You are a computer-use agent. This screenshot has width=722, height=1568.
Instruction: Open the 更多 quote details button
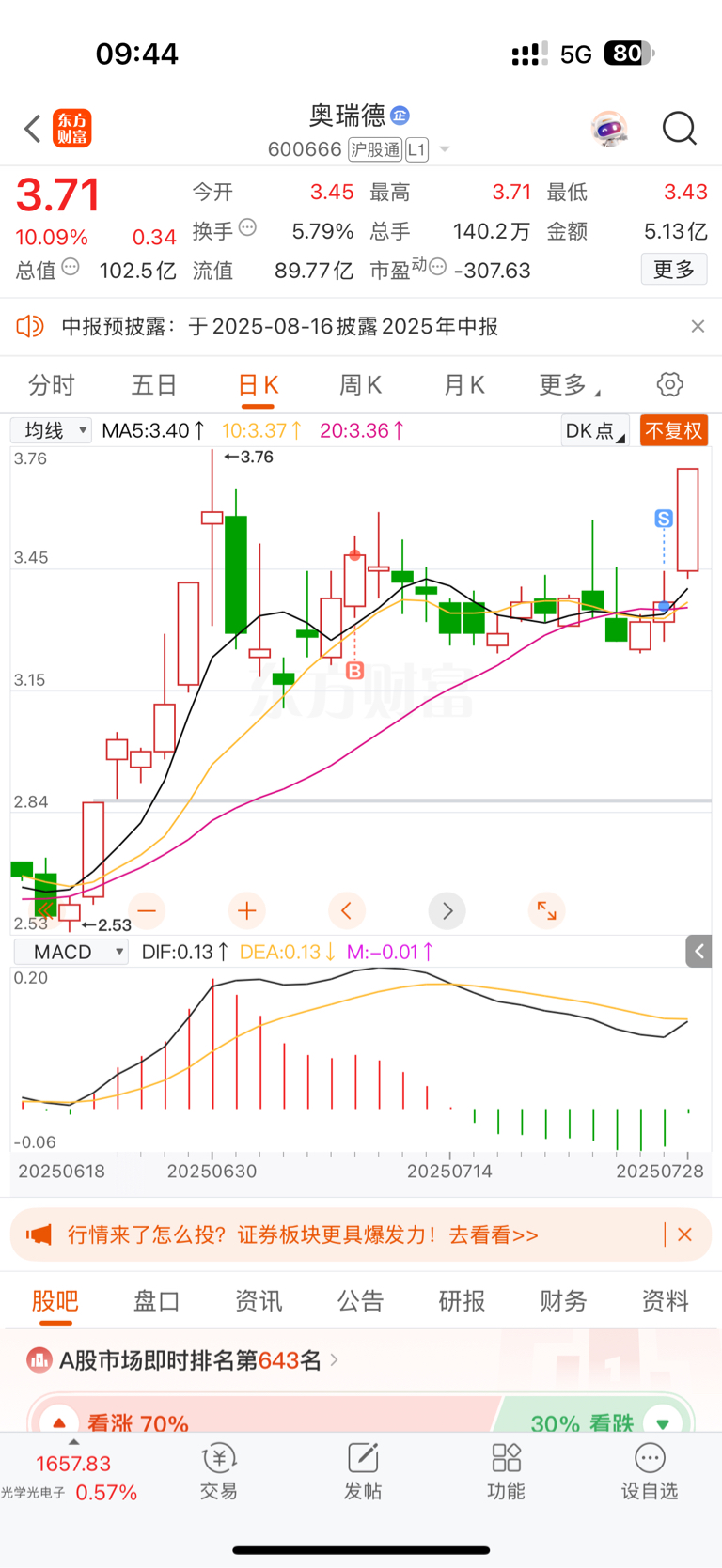tap(674, 270)
